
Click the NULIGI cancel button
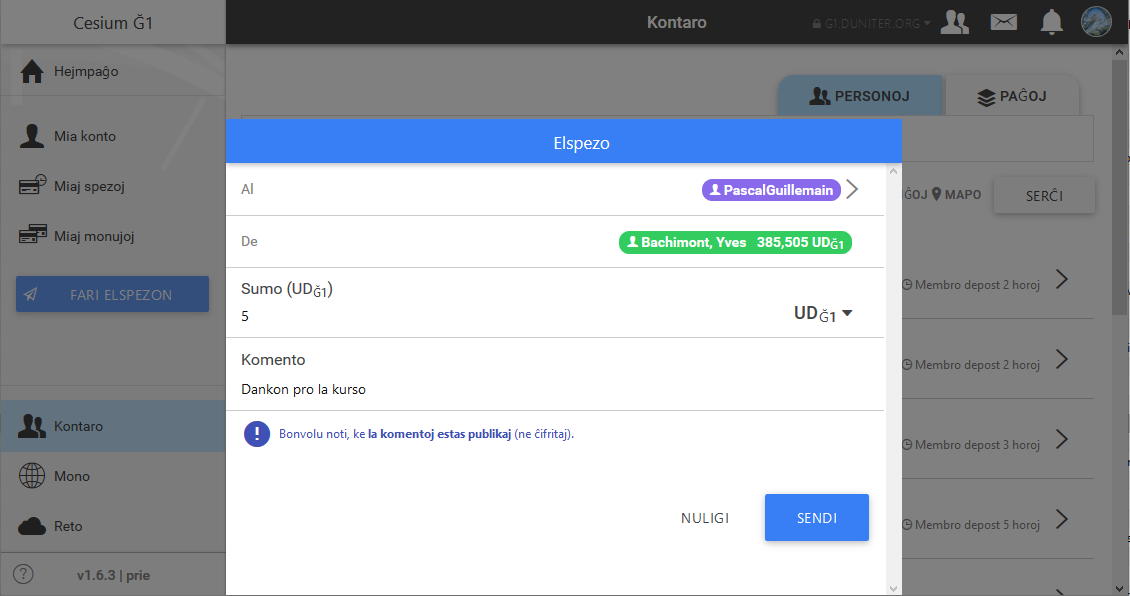click(705, 518)
